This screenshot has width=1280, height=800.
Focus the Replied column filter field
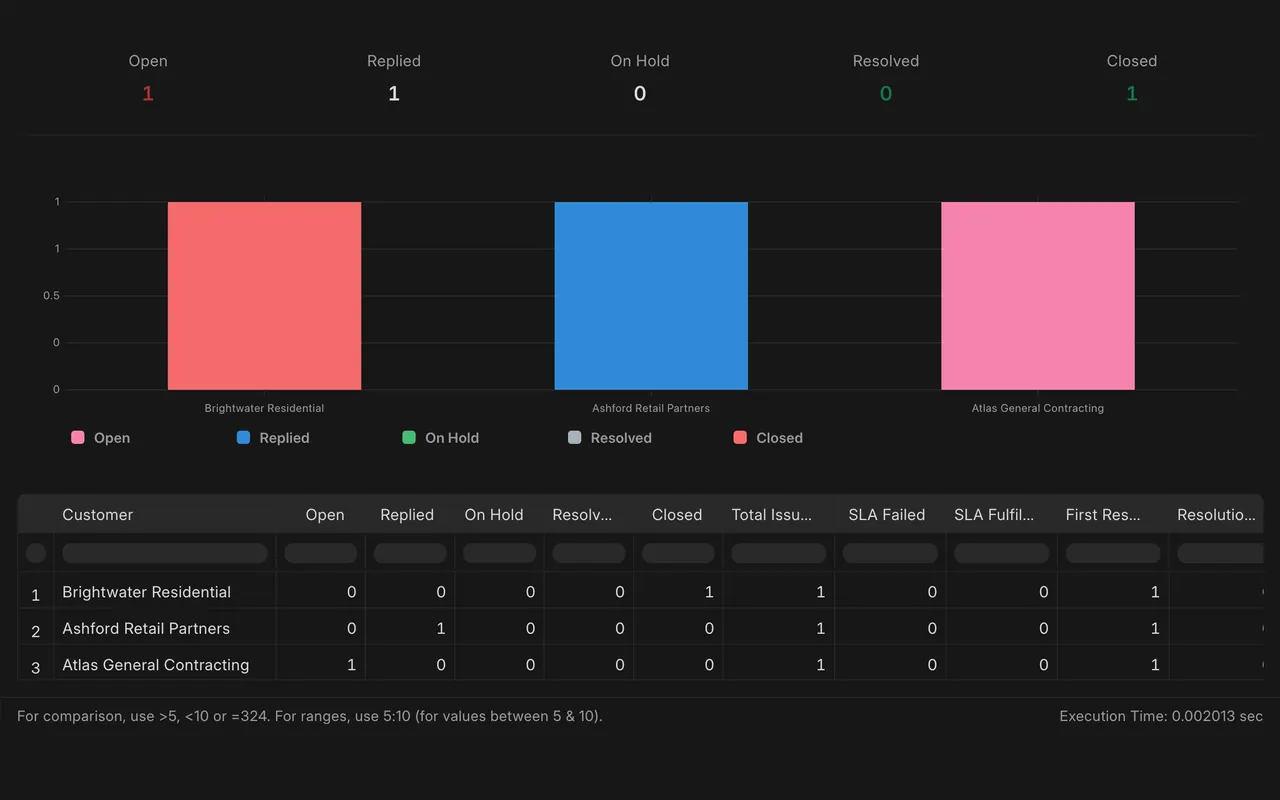[x=410, y=553]
